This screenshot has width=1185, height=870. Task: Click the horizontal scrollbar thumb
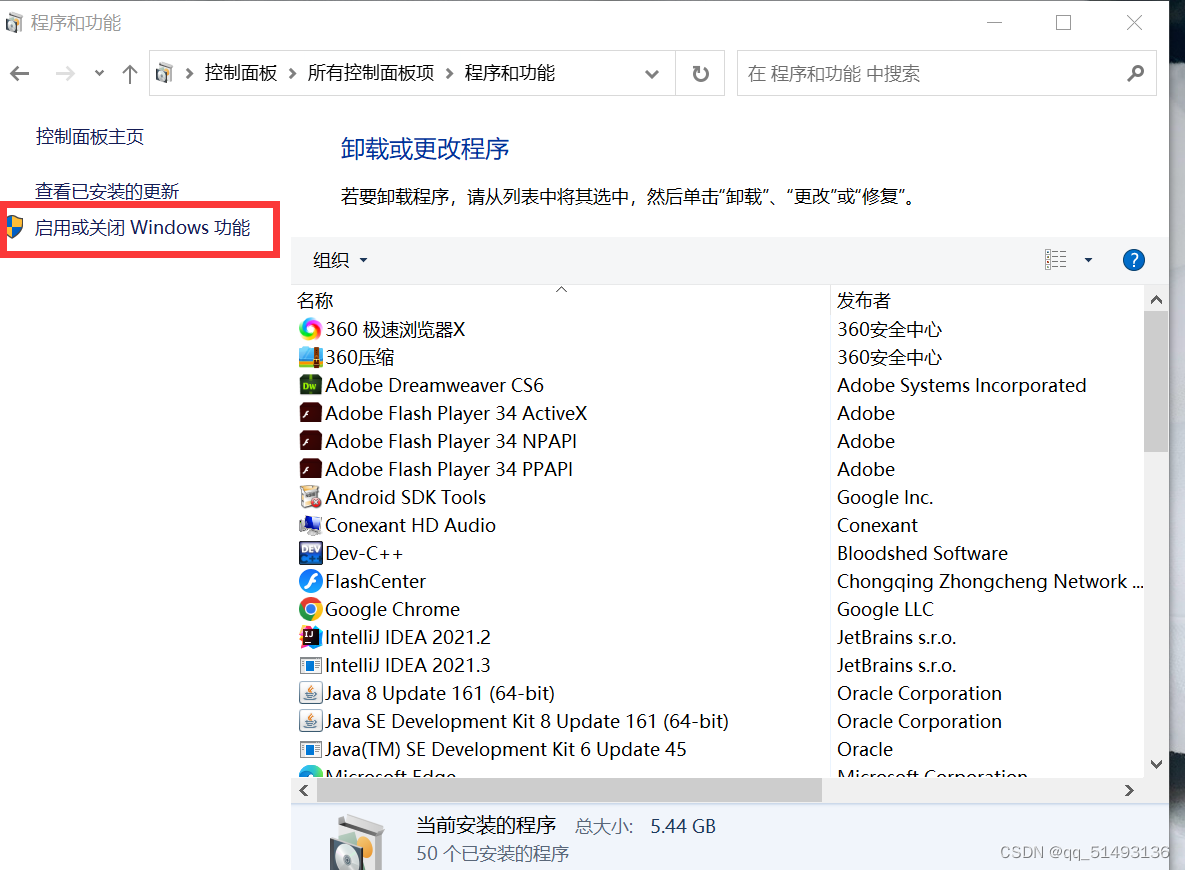coord(569,791)
